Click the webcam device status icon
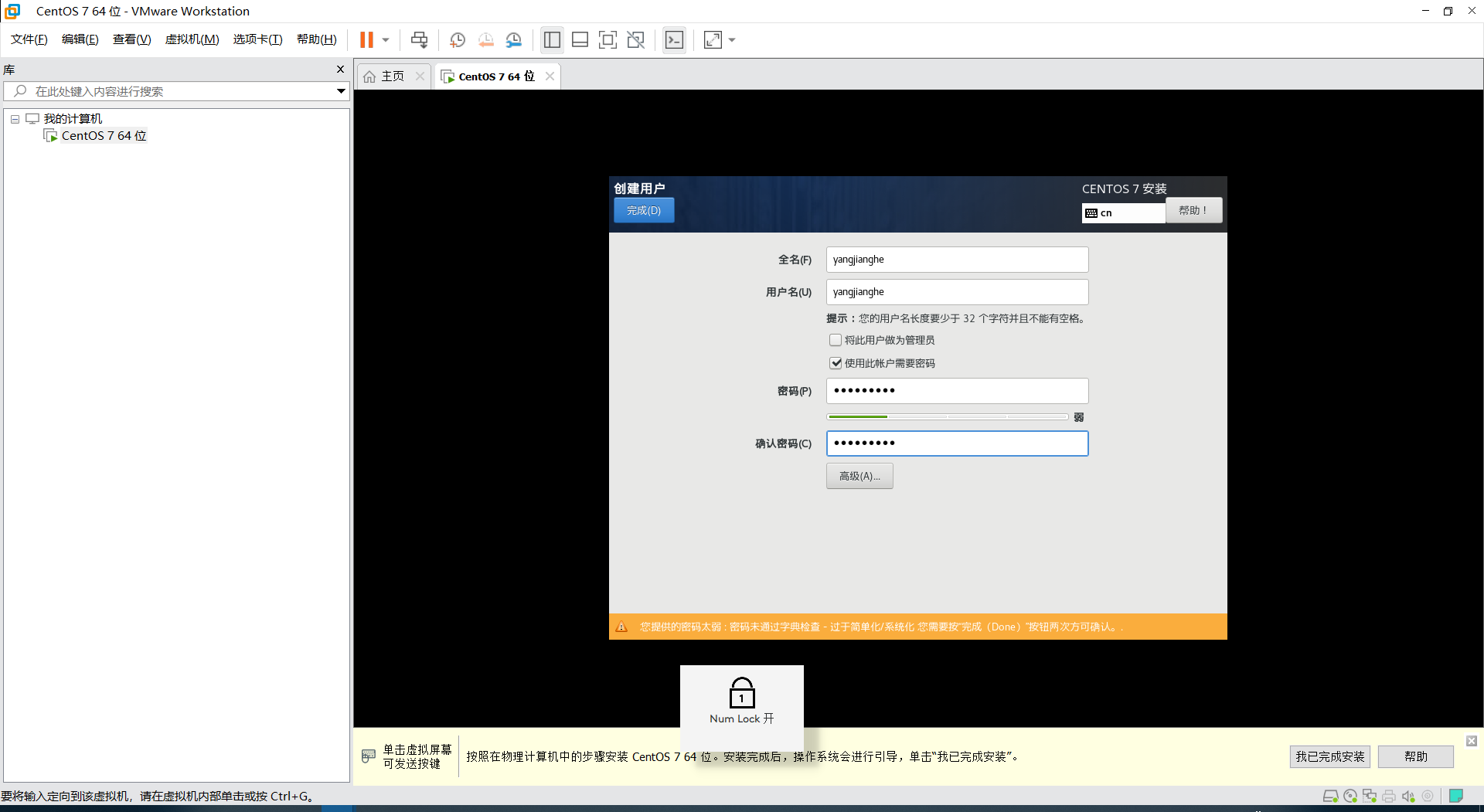1484x812 pixels. 1428,796
